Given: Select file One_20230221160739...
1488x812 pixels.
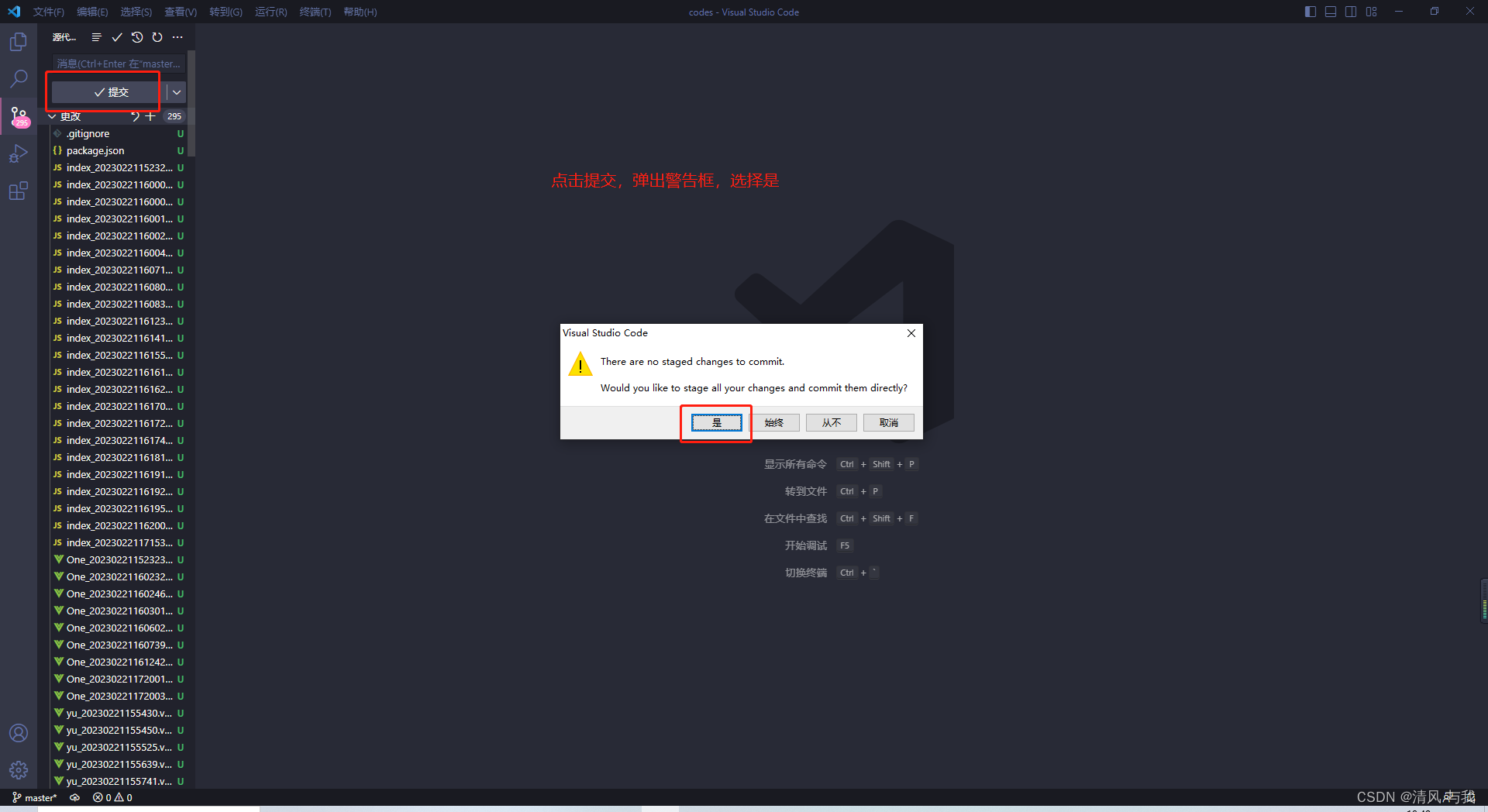Looking at the screenshot, I should coord(116,645).
